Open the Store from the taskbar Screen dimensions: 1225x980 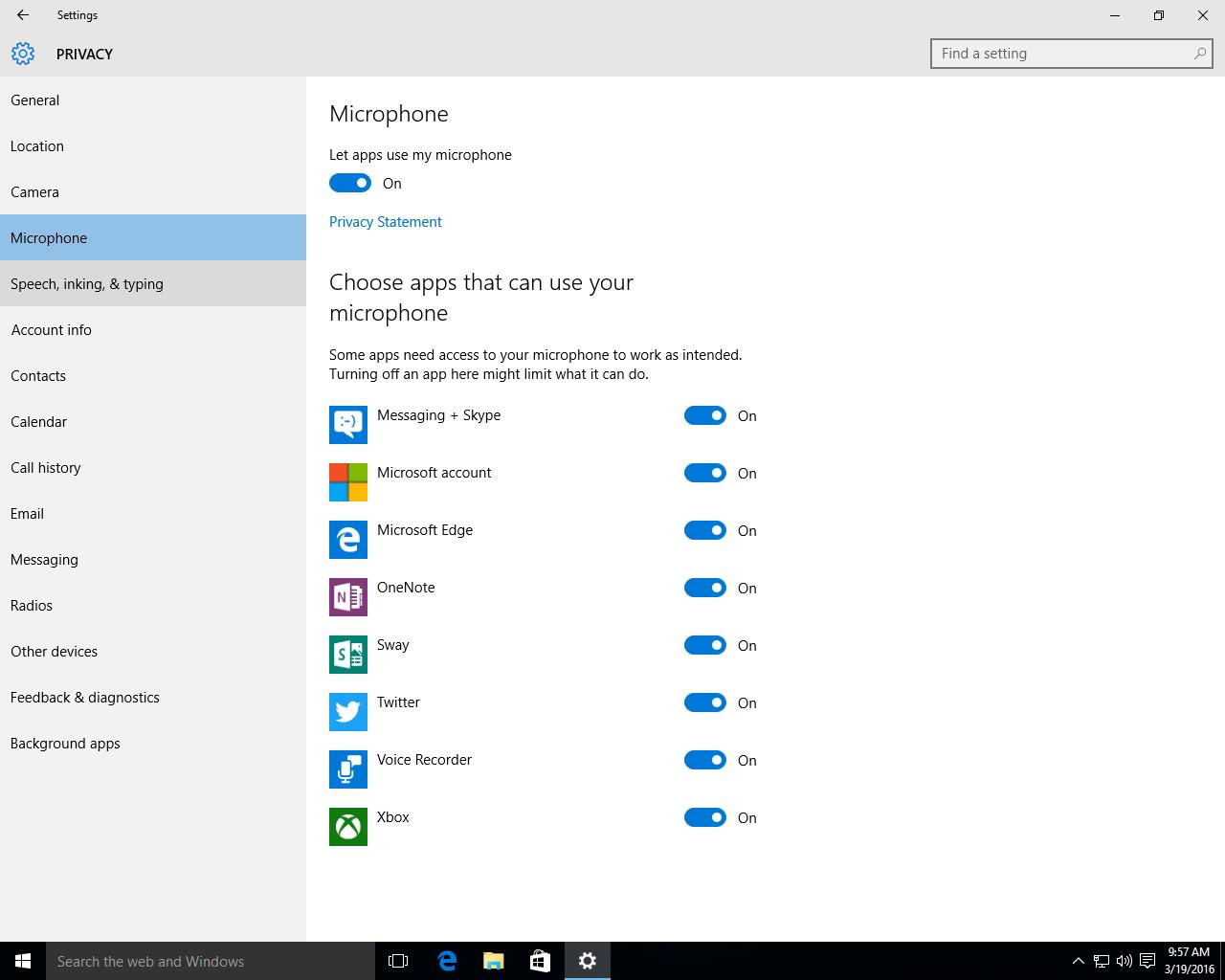[540, 961]
